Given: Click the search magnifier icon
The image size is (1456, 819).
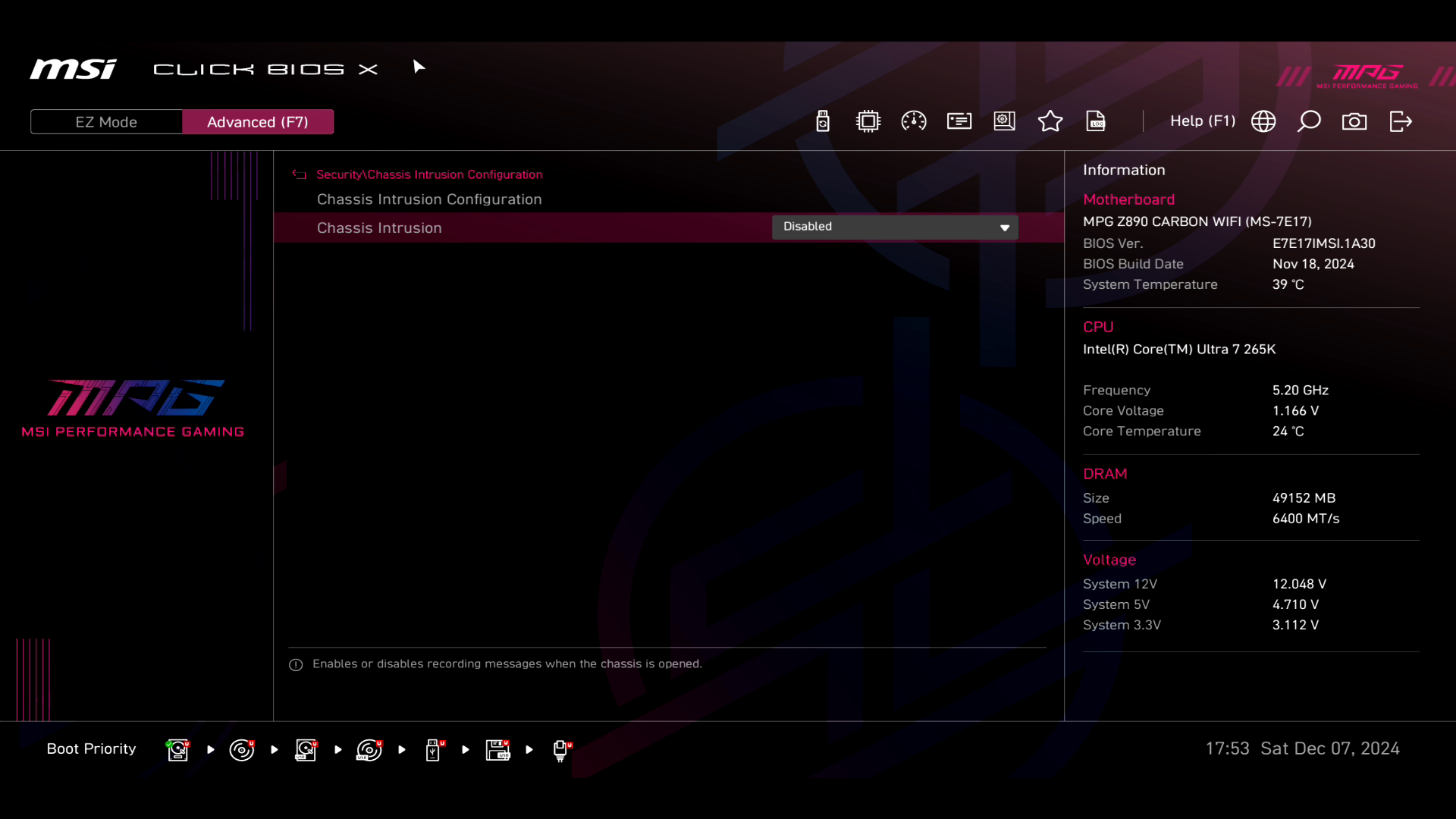Looking at the screenshot, I should [x=1309, y=121].
